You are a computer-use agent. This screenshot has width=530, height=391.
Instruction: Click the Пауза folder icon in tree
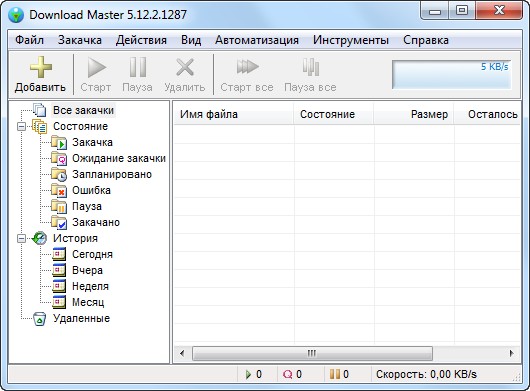pos(59,206)
